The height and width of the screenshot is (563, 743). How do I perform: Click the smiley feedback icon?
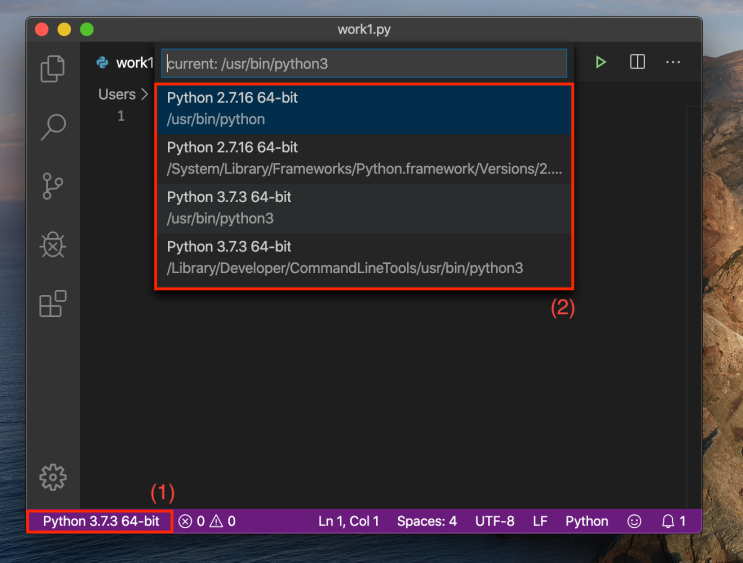click(634, 521)
